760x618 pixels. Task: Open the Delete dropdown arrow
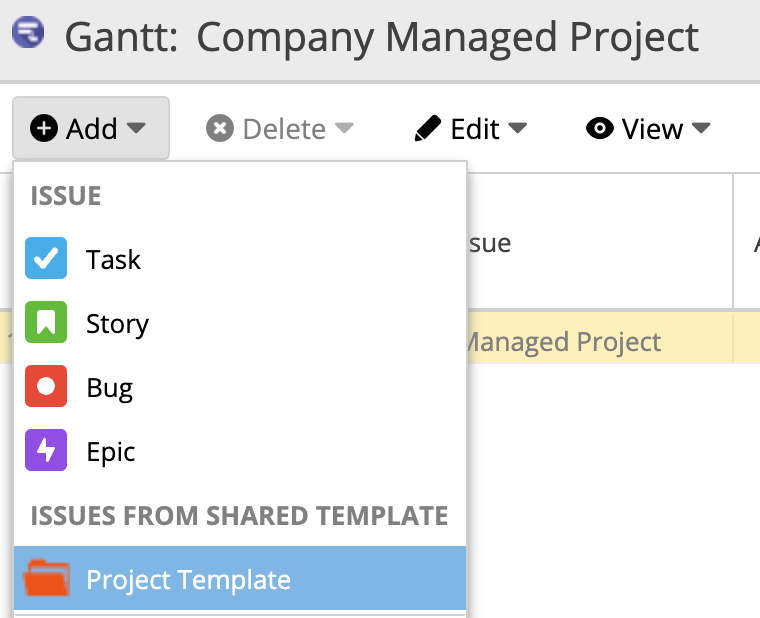[344, 129]
